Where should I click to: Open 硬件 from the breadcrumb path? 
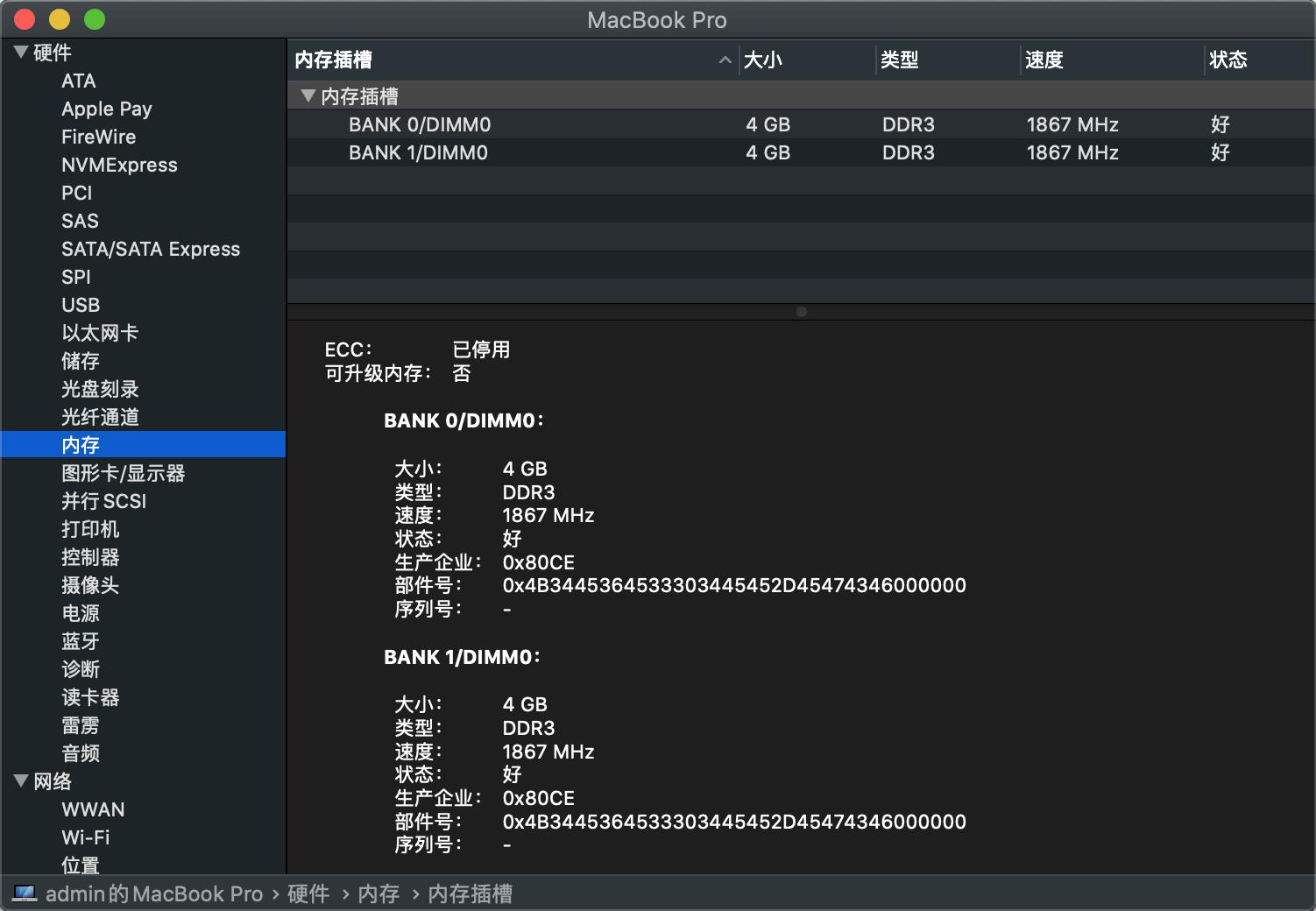pyautogui.click(x=307, y=893)
